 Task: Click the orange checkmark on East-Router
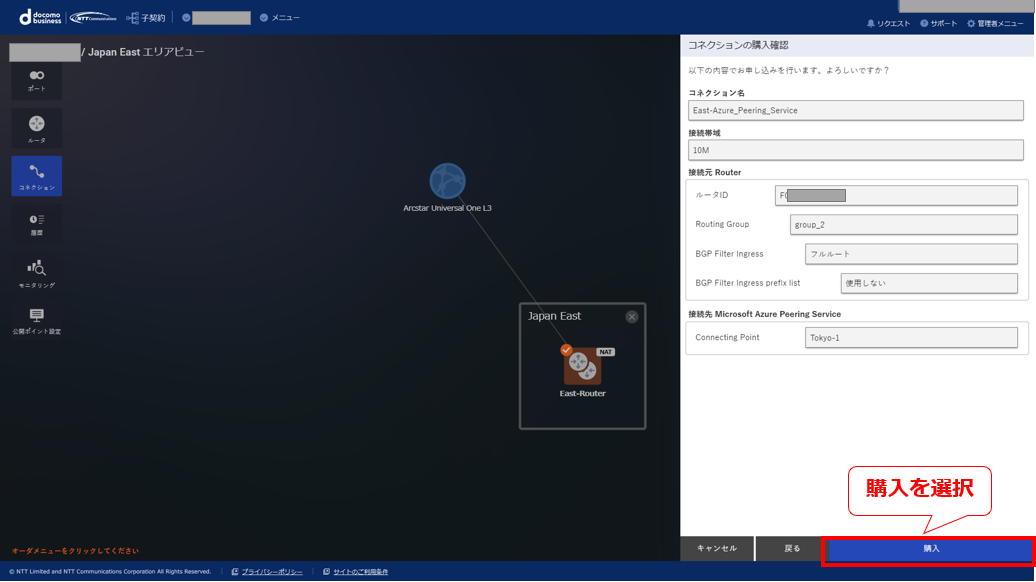(x=566, y=349)
